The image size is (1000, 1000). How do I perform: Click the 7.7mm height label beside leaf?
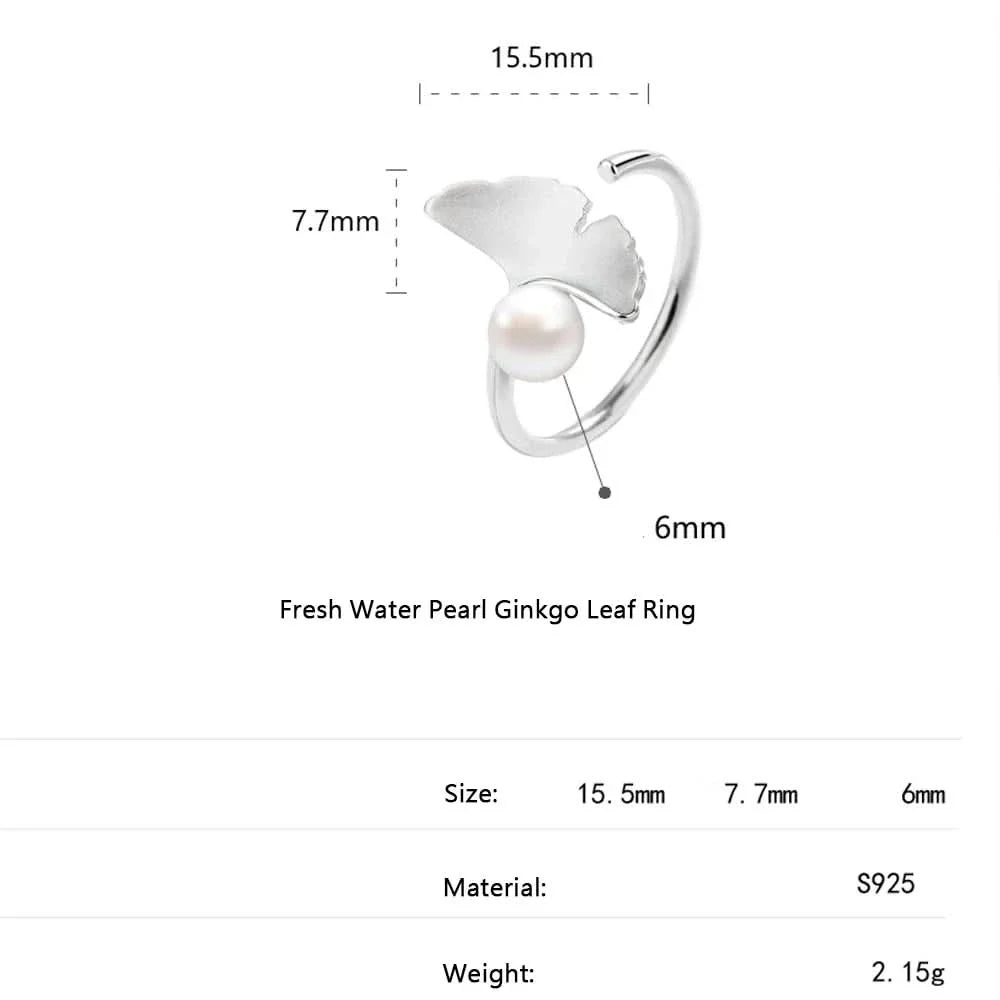[336, 221]
